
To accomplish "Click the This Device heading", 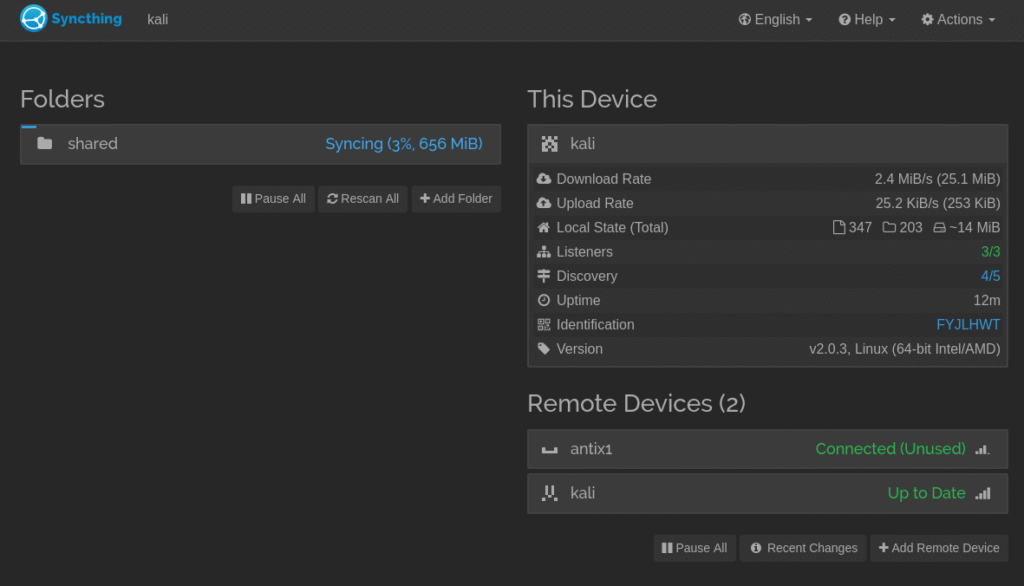I will [592, 99].
